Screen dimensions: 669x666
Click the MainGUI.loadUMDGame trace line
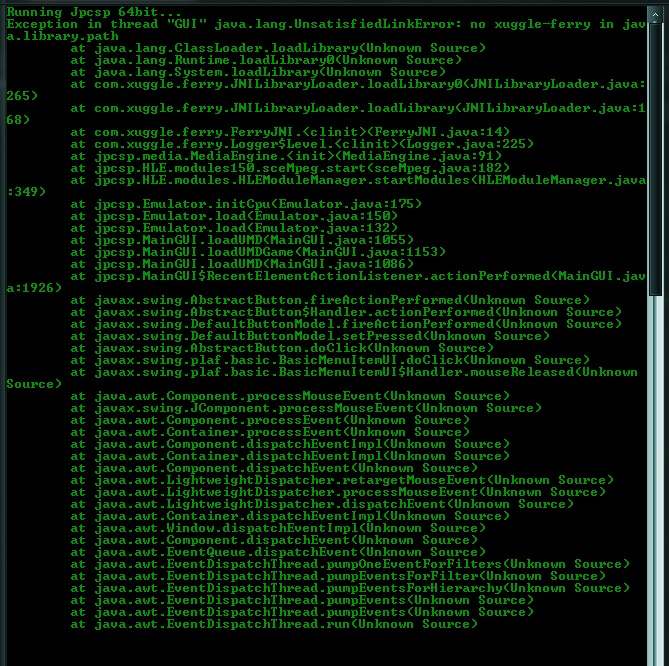coord(258,252)
